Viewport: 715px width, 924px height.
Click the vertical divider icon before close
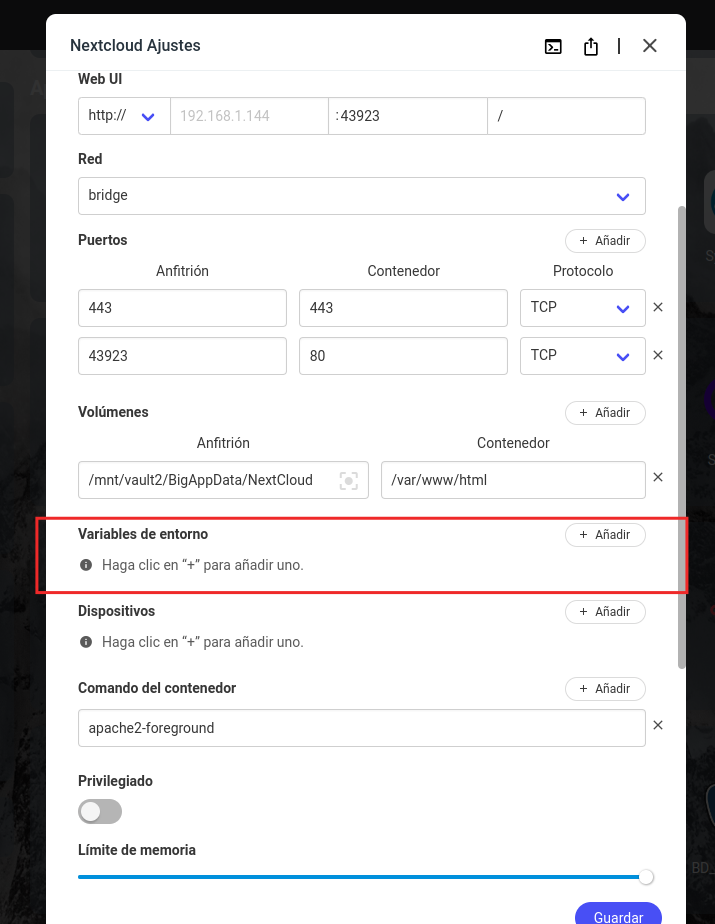[x=618, y=46]
